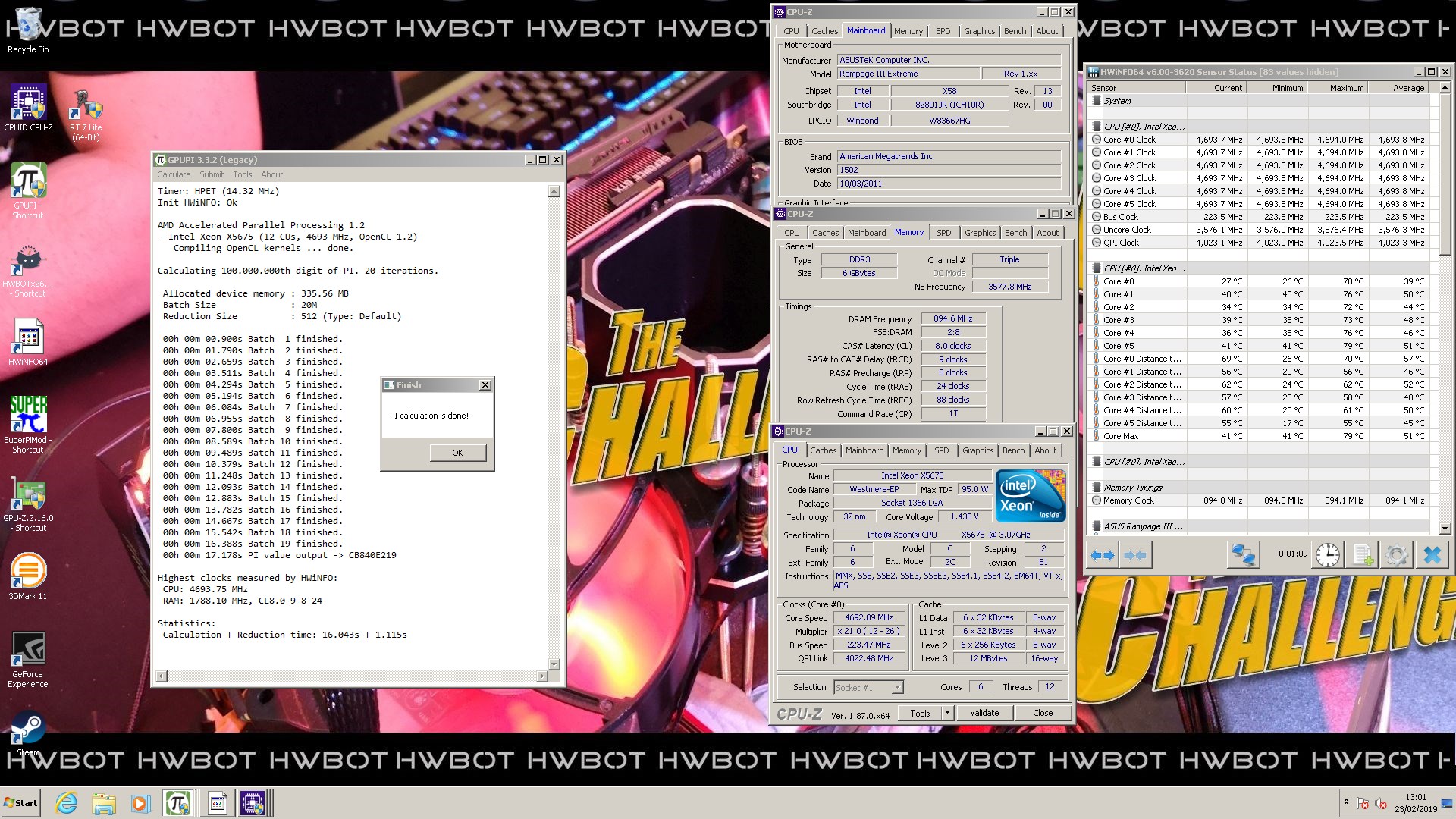Launch the SuperPiMod desktop shortcut
The height and width of the screenshot is (819, 1456).
[x=28, y=425]
